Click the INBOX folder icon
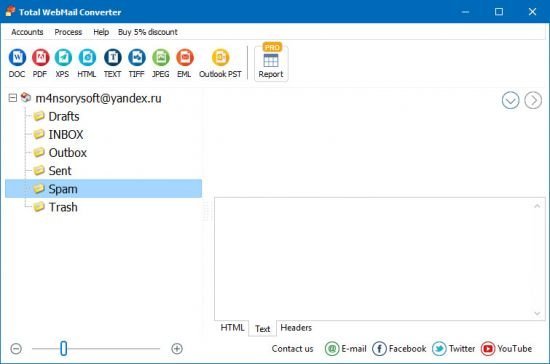This screenshot has width=550, height=364. point(39,134)
